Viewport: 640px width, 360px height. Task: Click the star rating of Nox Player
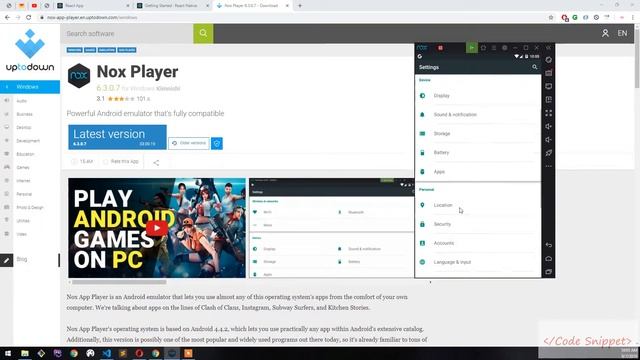pos(121,99)
